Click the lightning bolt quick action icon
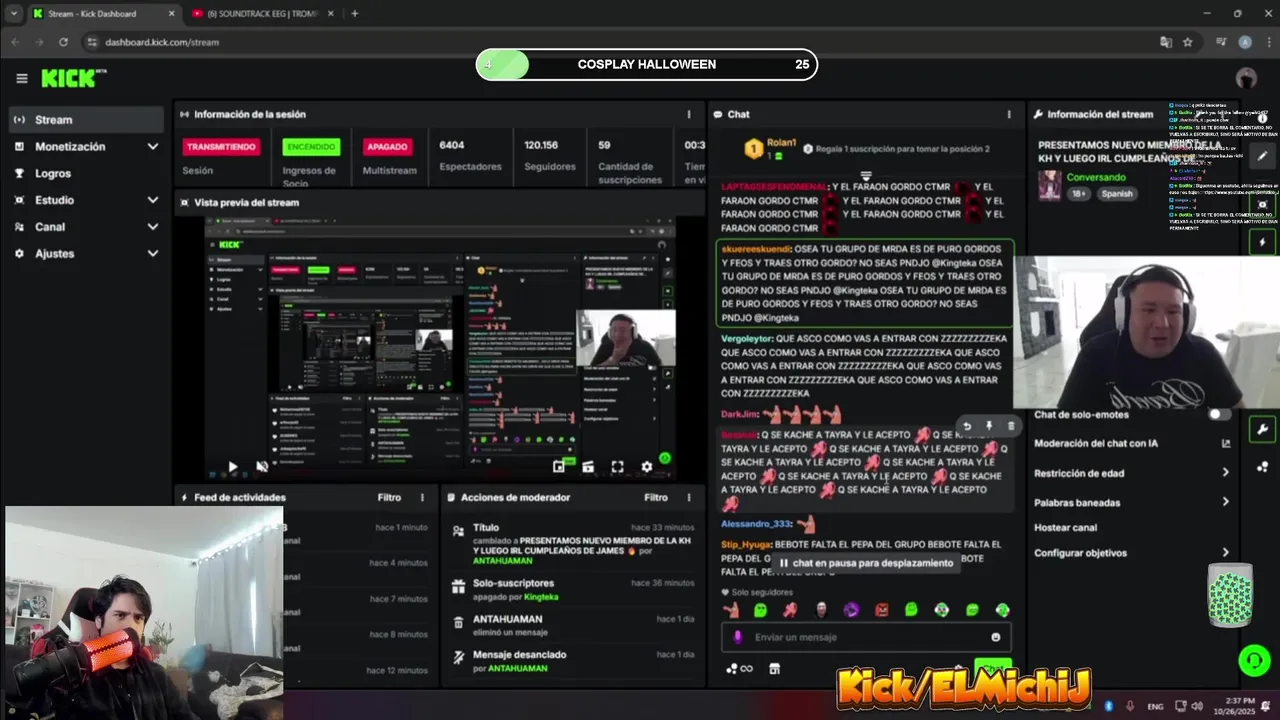The height and width of the screenshot is (720, 1280). point(1262,242)
